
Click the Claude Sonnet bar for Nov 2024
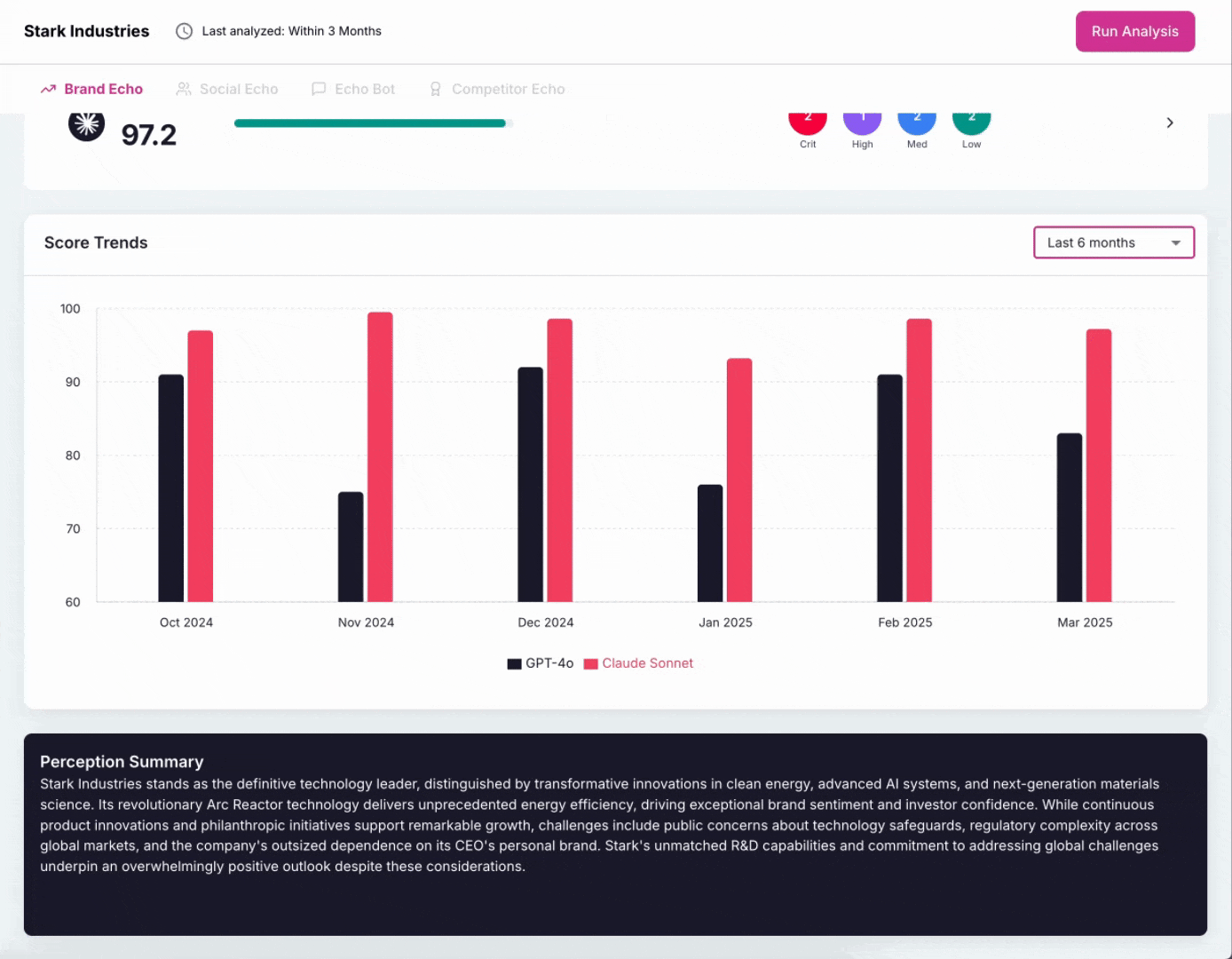coord(380,457)
